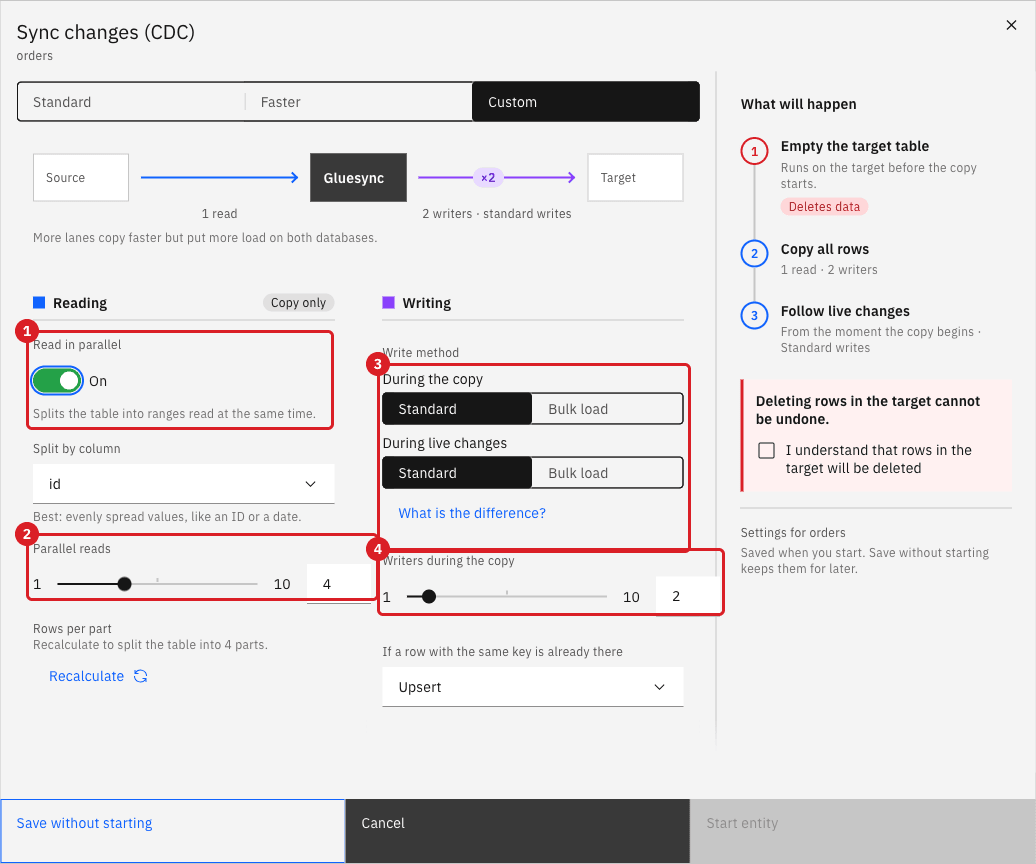Click '2 writers · standard writes' label
This screenshot has height=864, width=1036.
click(497, 213)
